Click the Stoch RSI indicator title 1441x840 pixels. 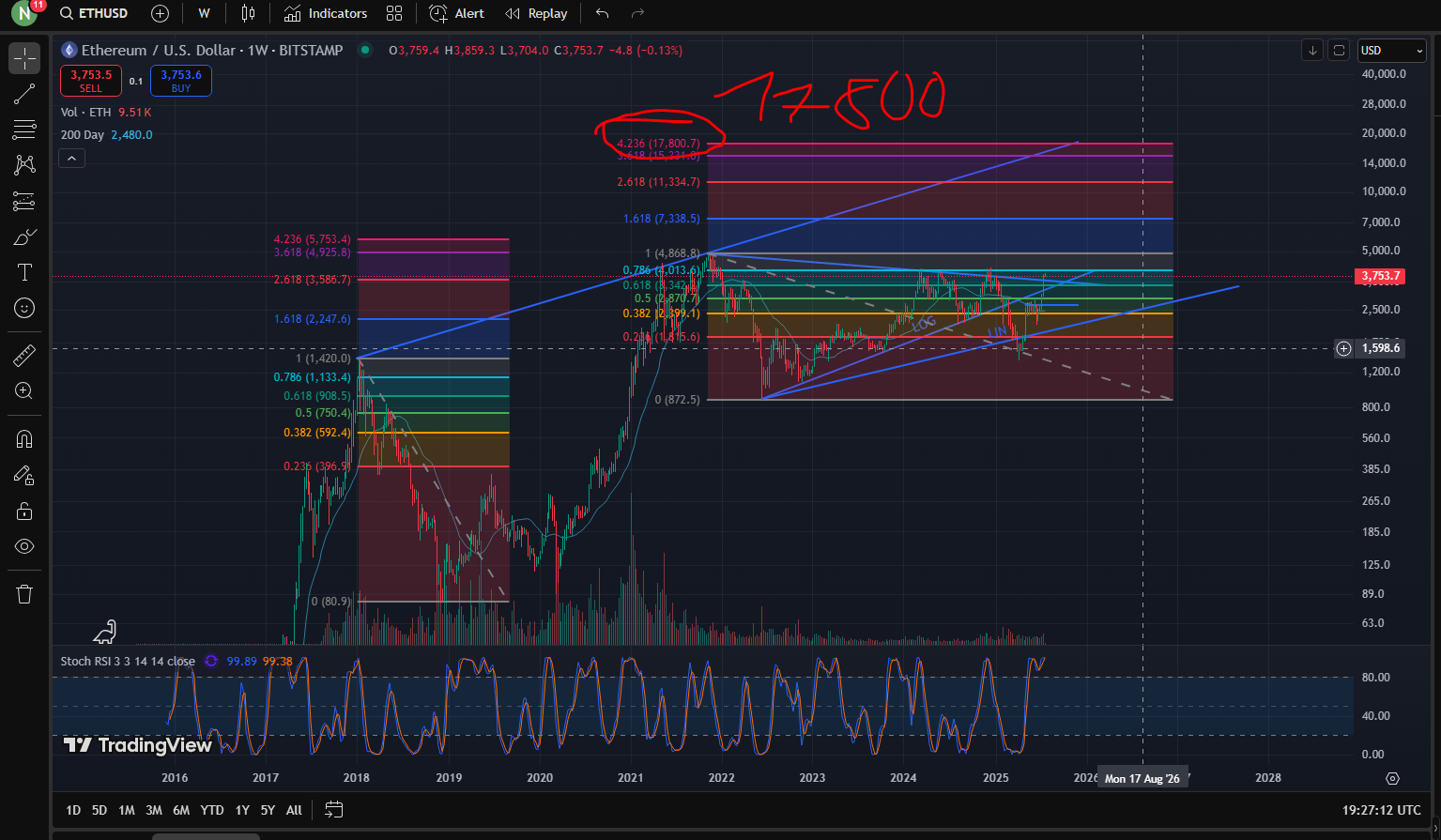pyautogui.click(x=128, y=661)
